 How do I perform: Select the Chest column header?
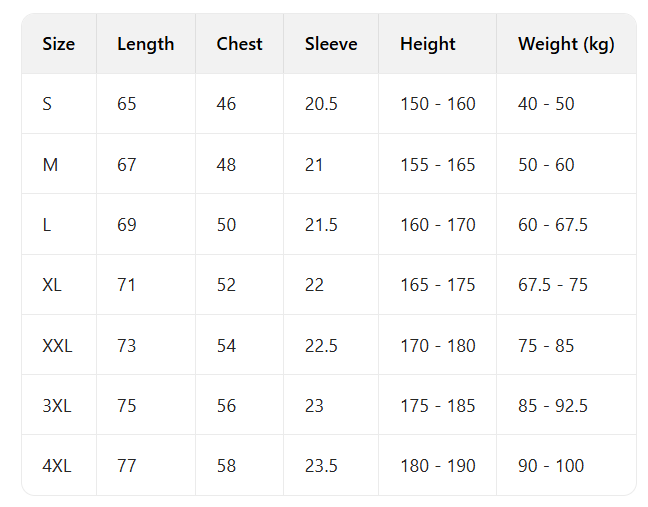[x=239, y=44]
